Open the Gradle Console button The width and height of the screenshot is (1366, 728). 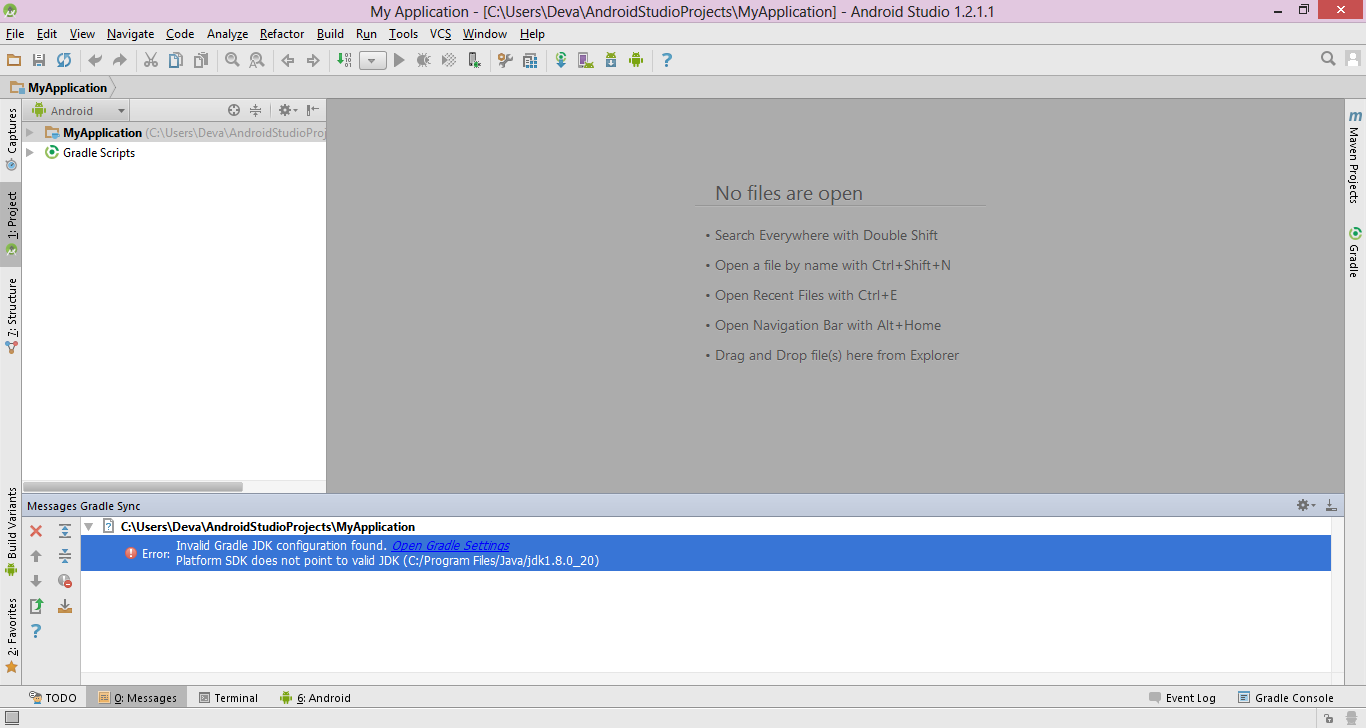(1285, 698)
